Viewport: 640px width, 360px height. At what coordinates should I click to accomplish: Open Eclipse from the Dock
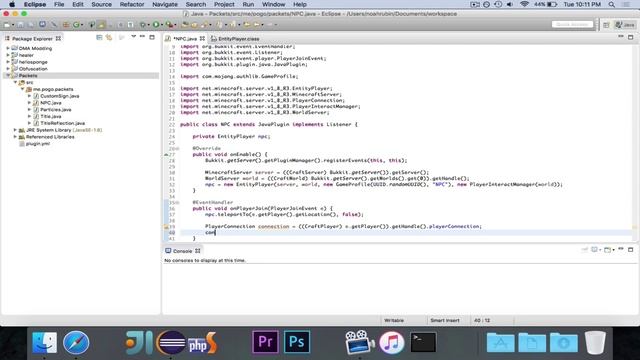[171, 342]
